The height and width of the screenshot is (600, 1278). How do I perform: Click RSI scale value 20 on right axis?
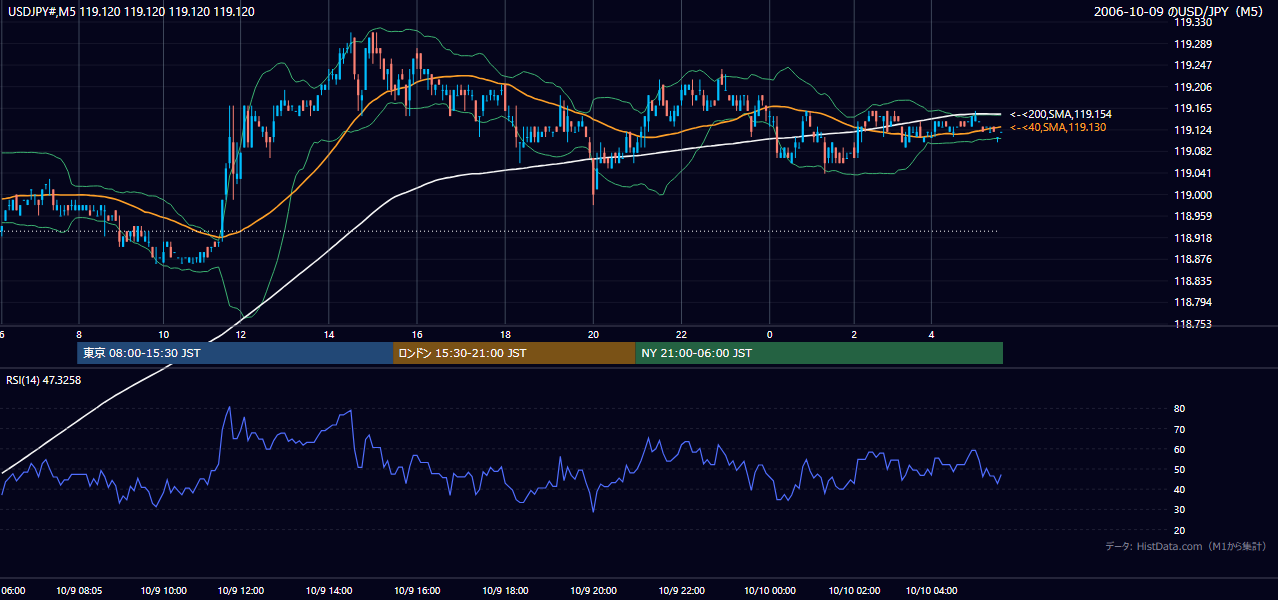(1180, 530)
